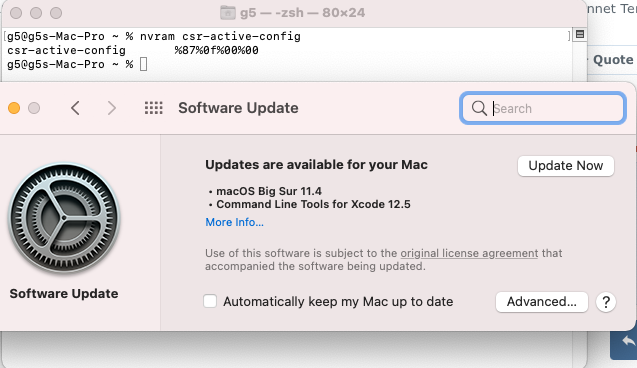637x368 pixels.
Task: Enable Automatically keep my Mac up to date
Action: pyautogui.click(x=210, y=301)
